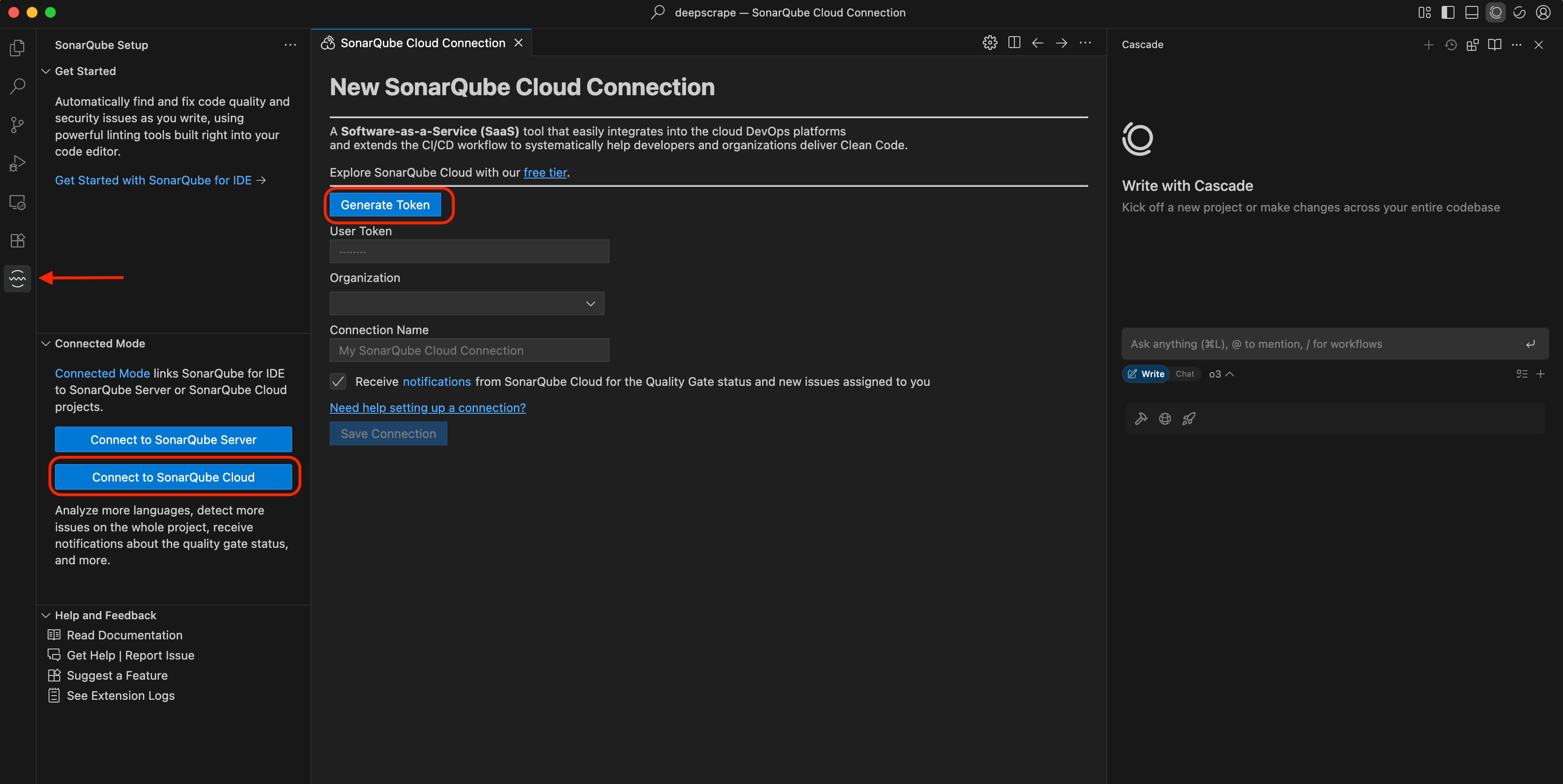Viewport: 1563px width, 784px height.
Task: Open Run and Debug view icon
Action: (17, 164)
